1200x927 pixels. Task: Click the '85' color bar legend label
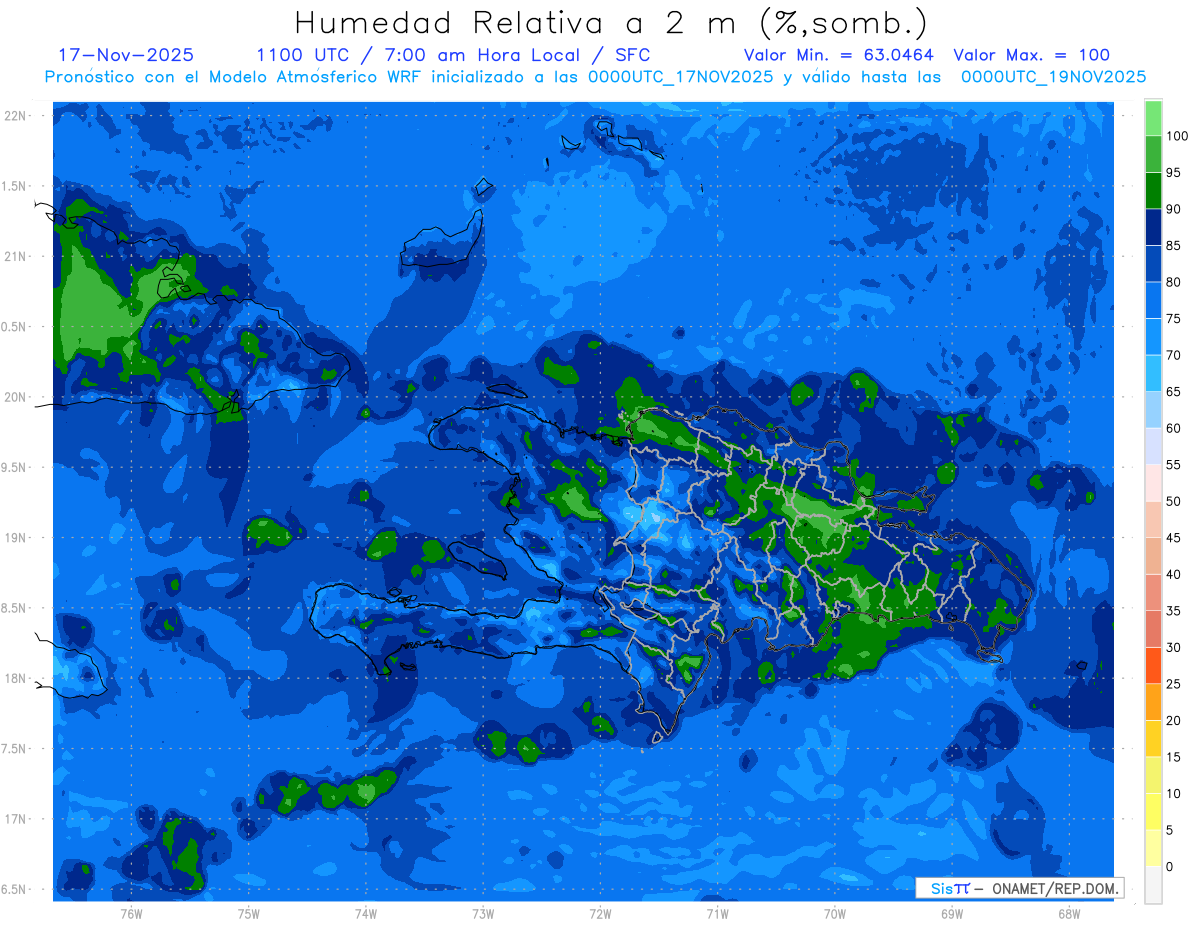tap(1173, 245)
